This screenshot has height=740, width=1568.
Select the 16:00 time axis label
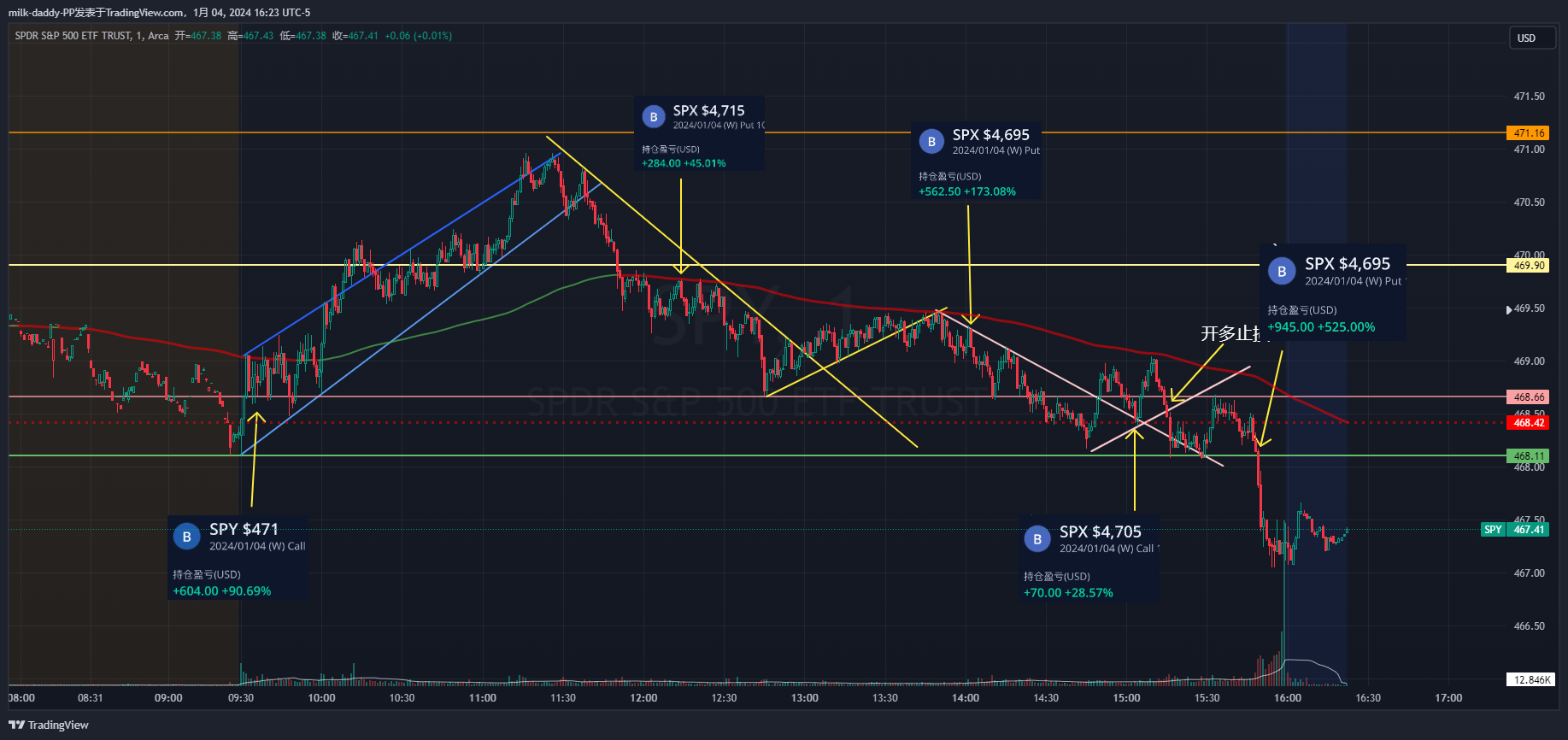[x=1287, y=698]
